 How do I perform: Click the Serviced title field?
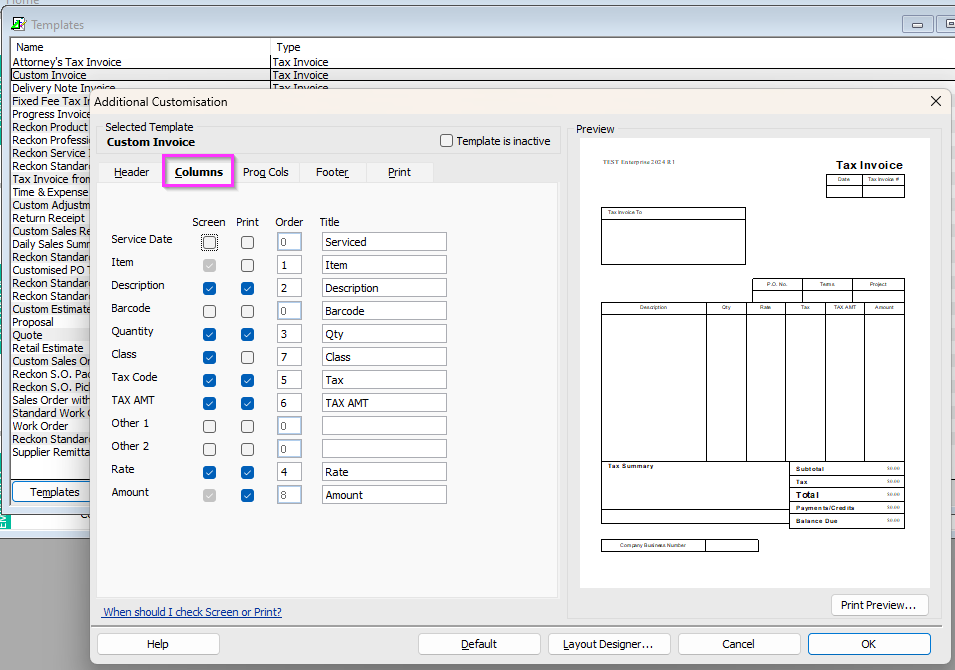(x=384, y=242)
